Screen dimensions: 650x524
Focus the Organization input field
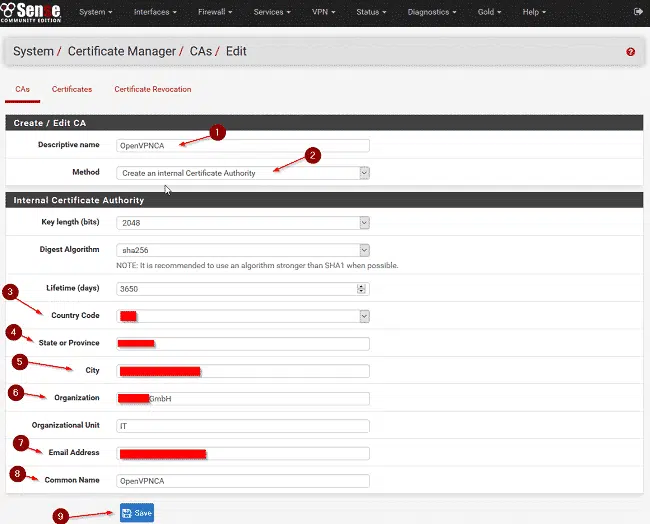coord(243,398)
